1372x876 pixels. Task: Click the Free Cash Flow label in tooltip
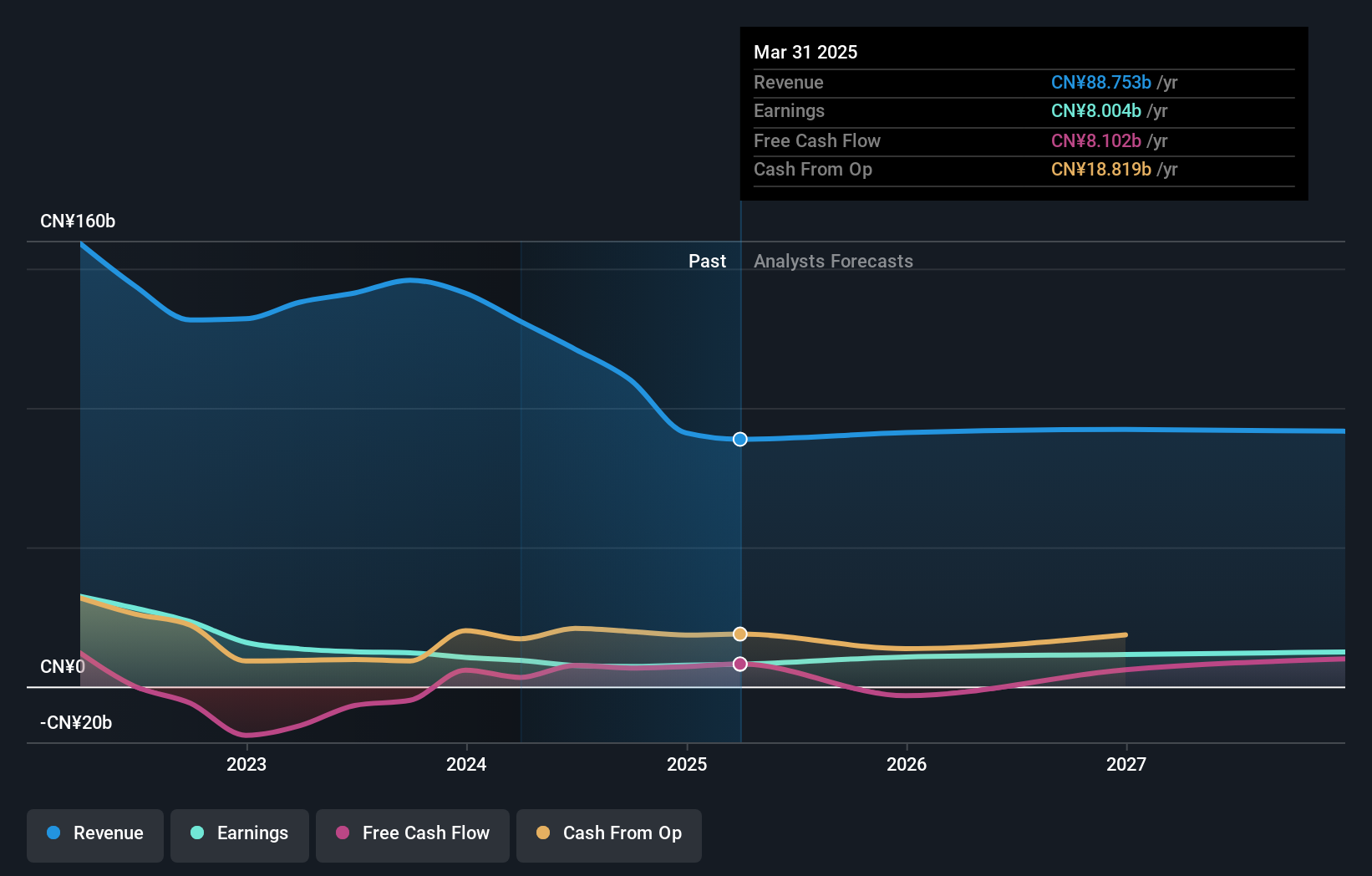817,140
